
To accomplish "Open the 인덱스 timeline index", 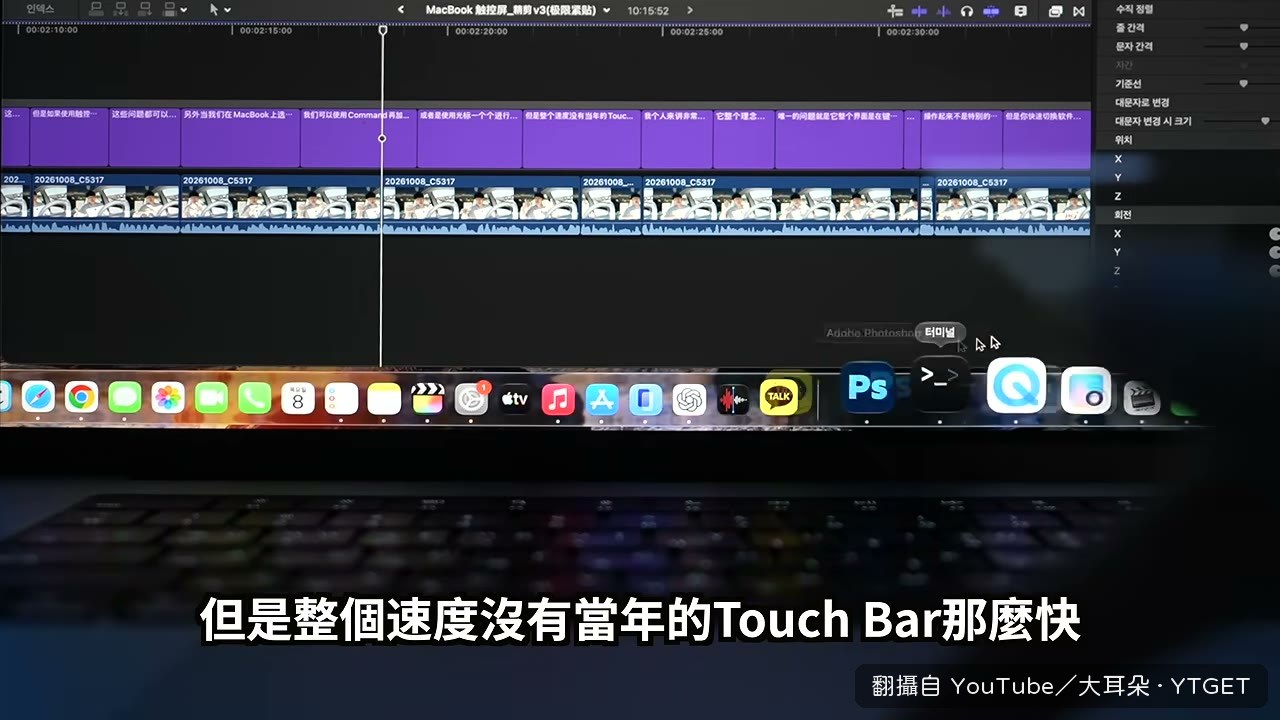I will point(40,9).
